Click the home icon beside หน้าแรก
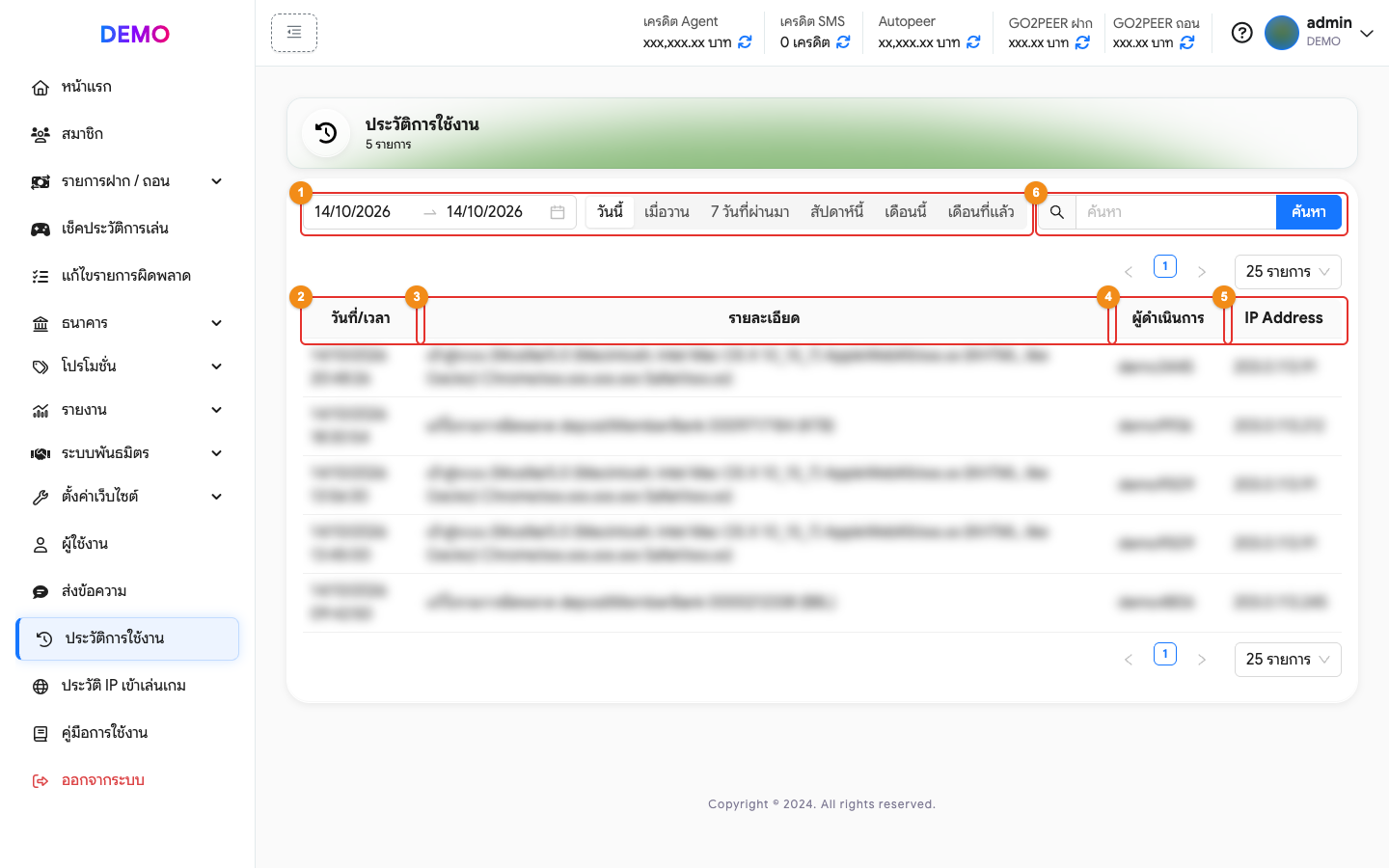Viewport: 1389px width, 868px height. pos(41,88)
